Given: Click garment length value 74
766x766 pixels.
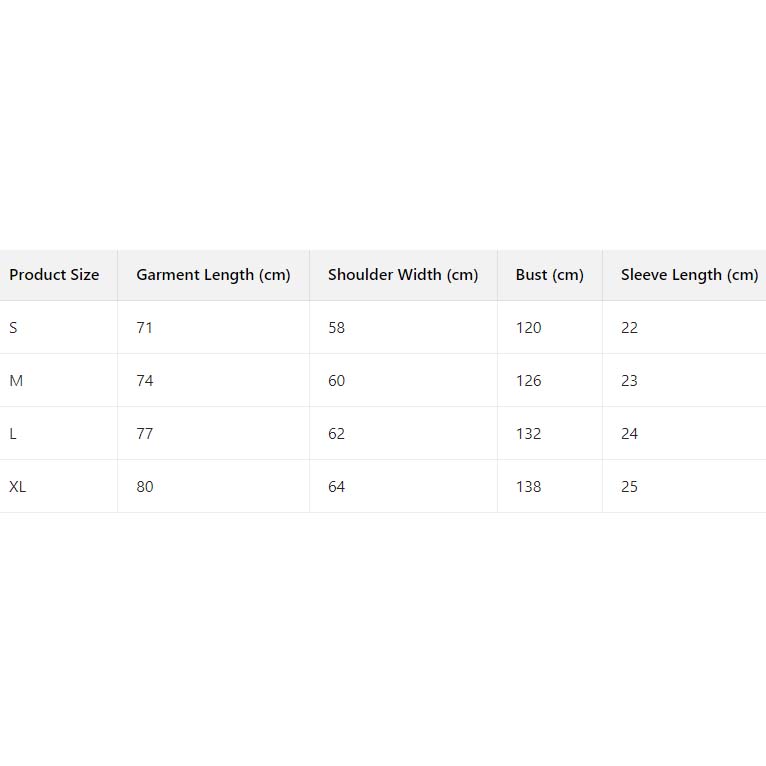Looking at the screenshot, I should [x=145, y=381].
